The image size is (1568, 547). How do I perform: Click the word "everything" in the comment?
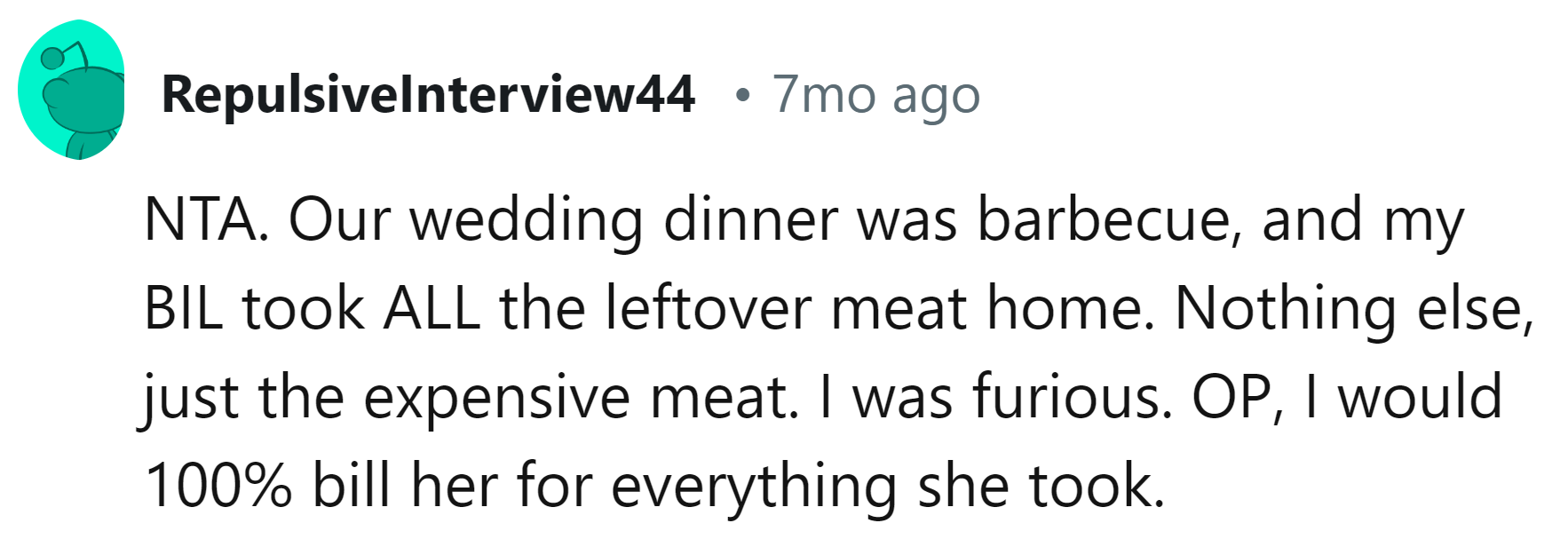click(x=755, y=487)
